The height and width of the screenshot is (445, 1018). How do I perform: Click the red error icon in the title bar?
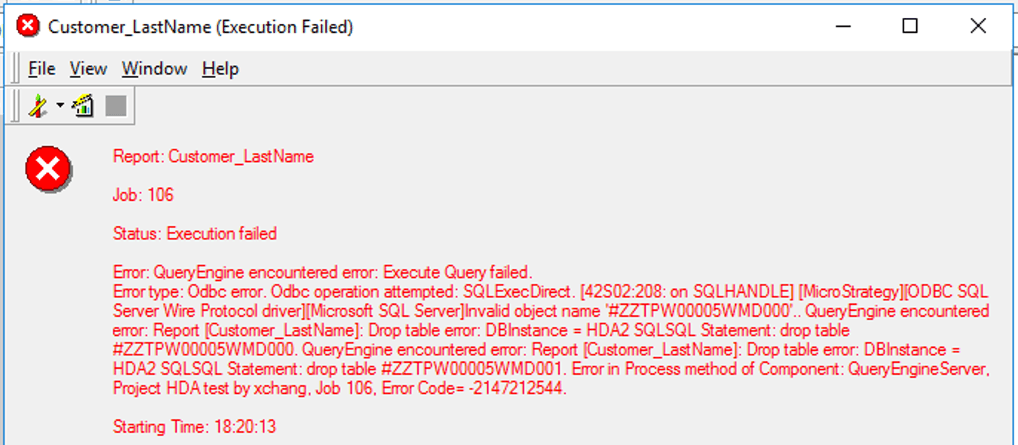pos(29,26)
